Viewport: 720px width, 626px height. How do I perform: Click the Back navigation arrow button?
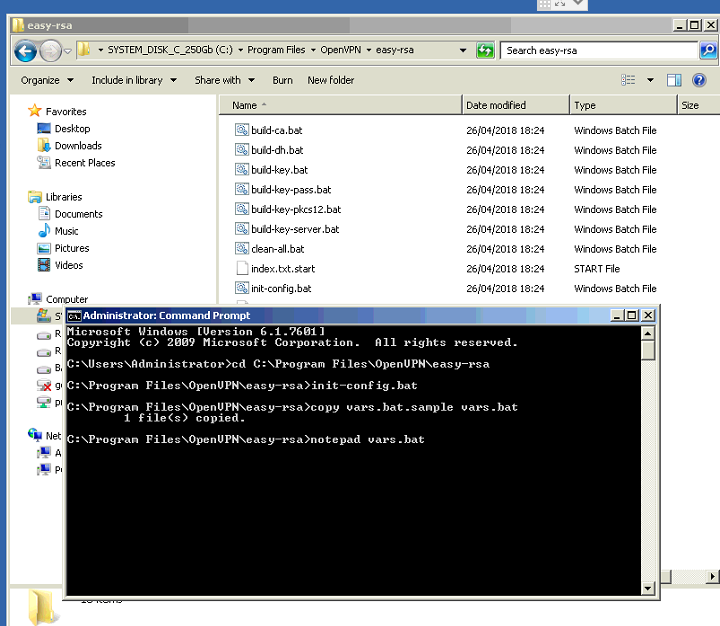[25, 51]
